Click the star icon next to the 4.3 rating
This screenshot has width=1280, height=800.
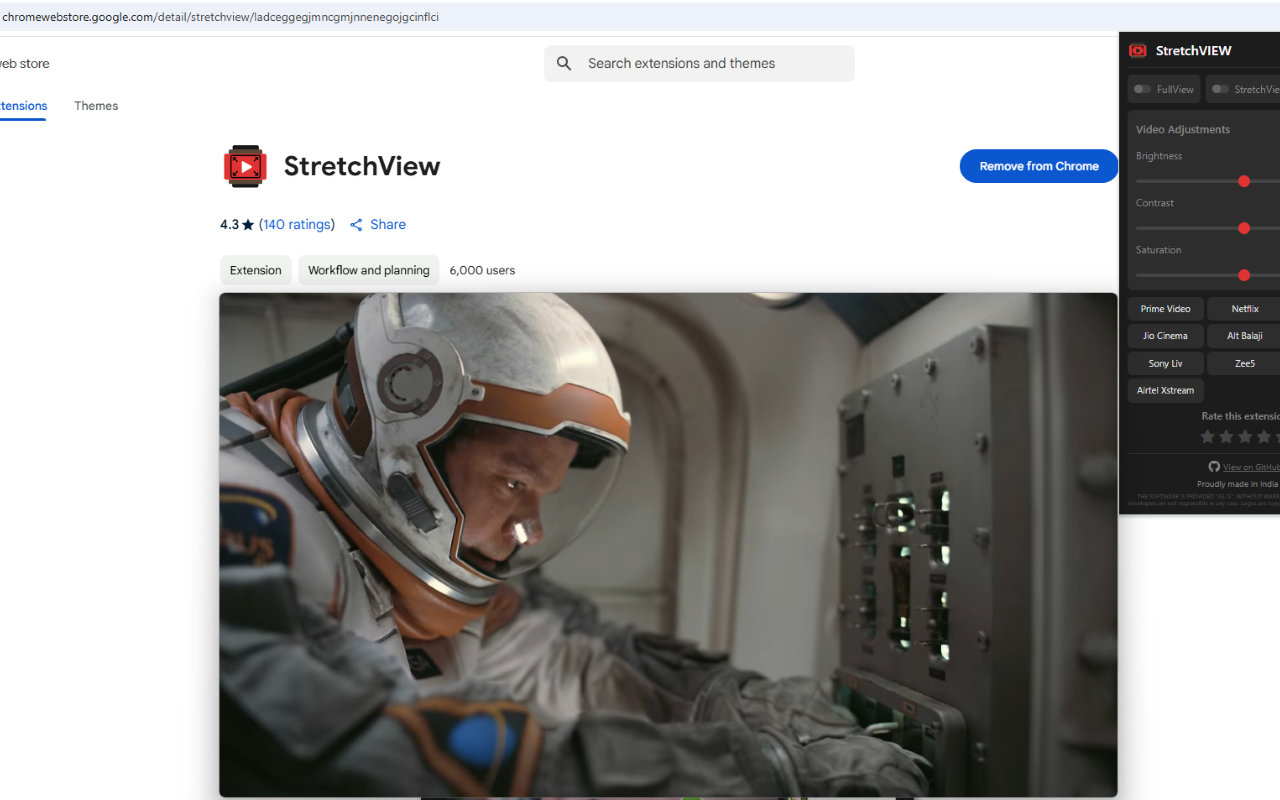coord(247,224)
